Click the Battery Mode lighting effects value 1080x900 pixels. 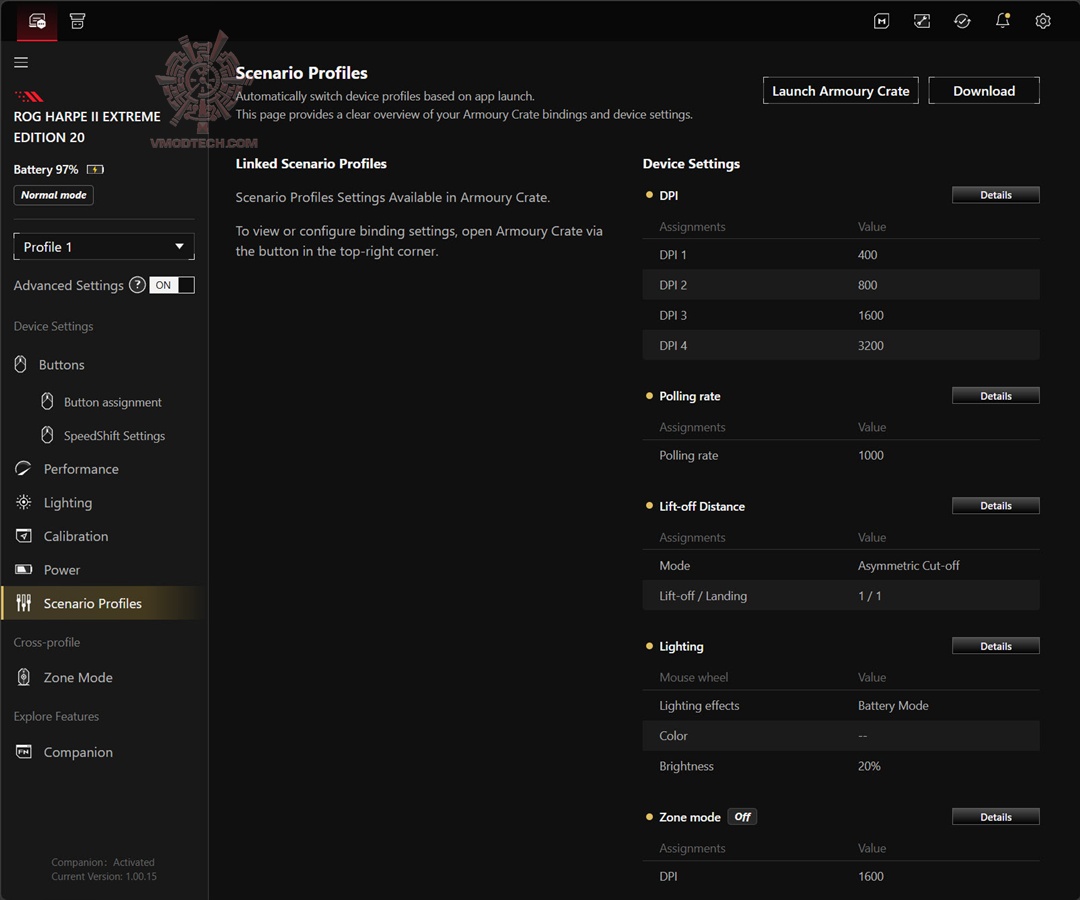(x=893, y=706)
